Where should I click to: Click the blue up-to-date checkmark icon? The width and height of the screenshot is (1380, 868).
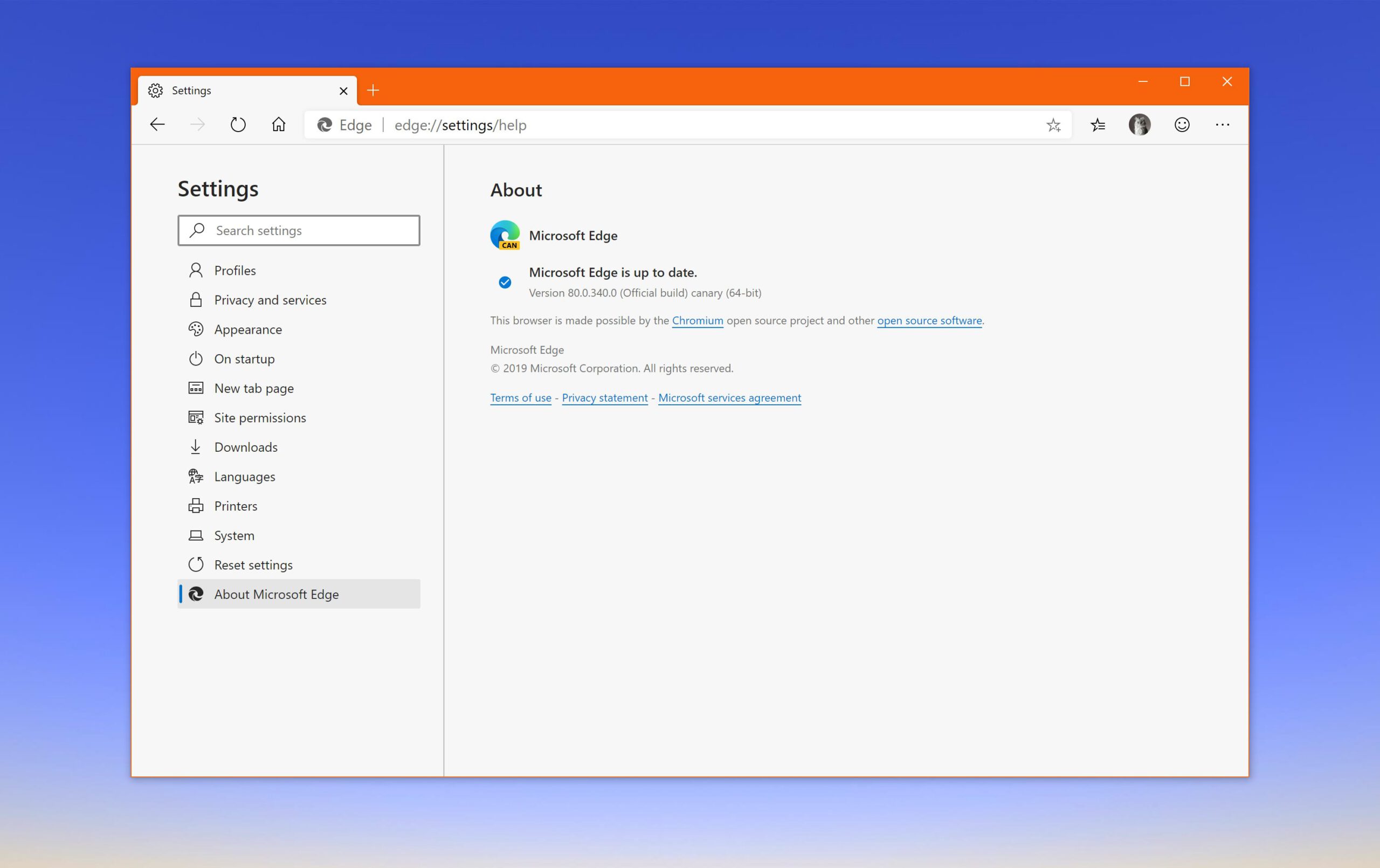point(505,282)
